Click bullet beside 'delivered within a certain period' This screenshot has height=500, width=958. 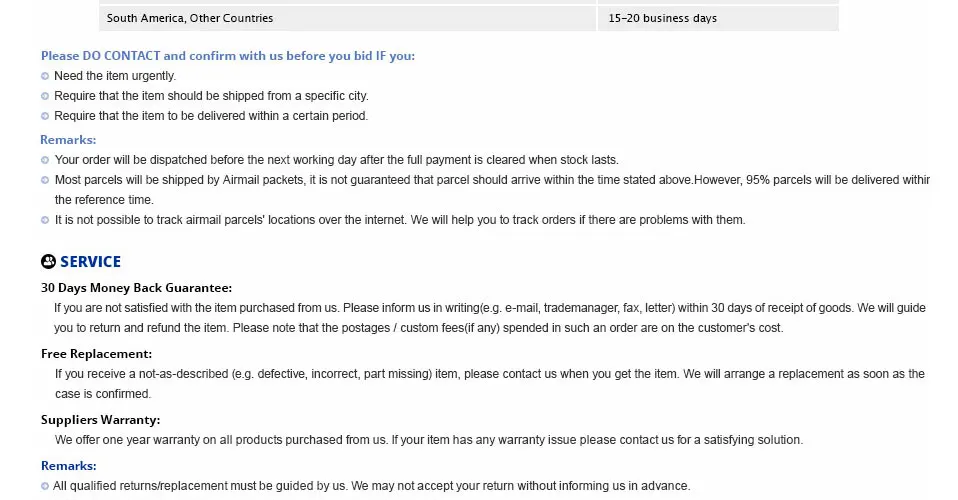click(45, 116)
